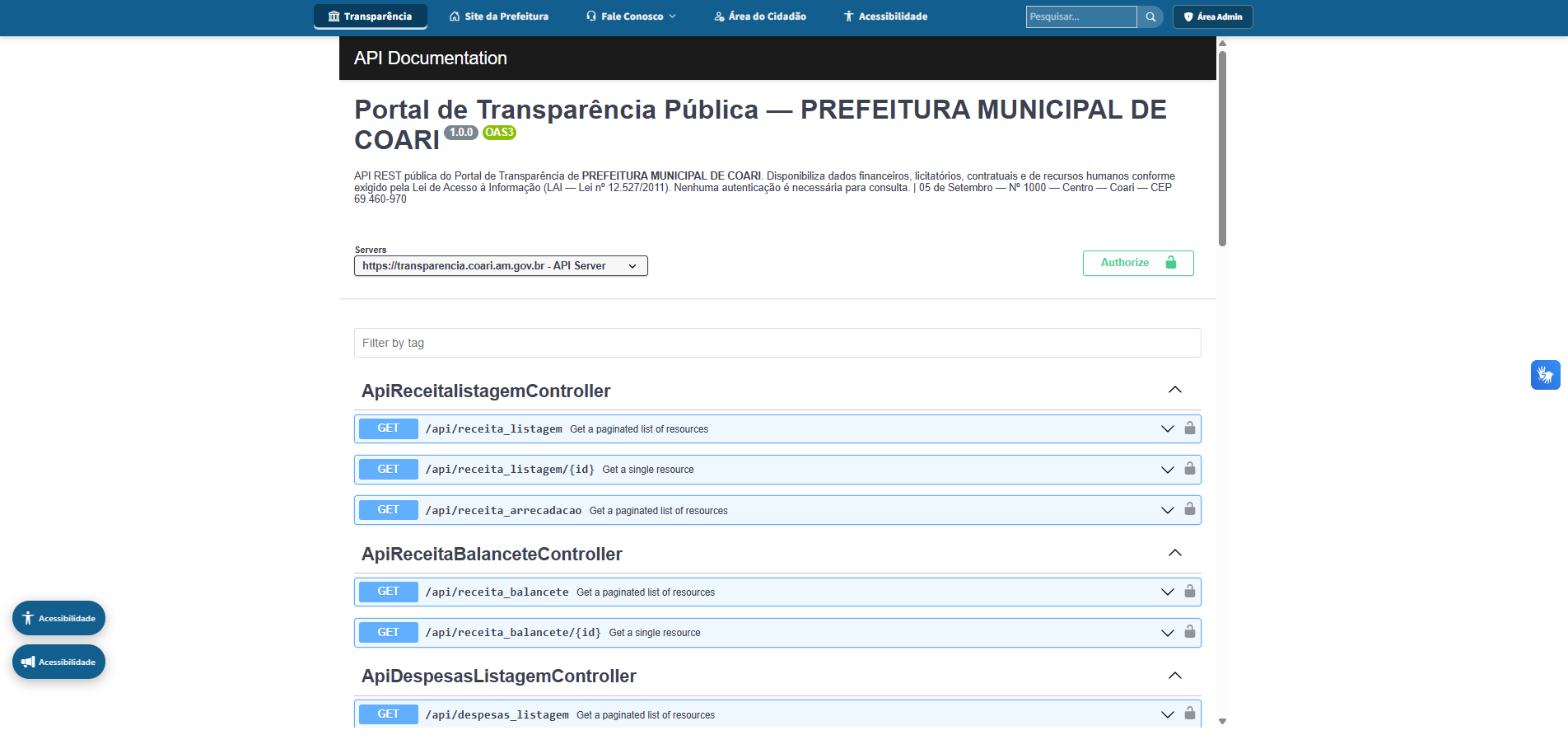Screen dimensions: 1568x749
Task: Click the OAS3 version badge
Action: point(499,133)
